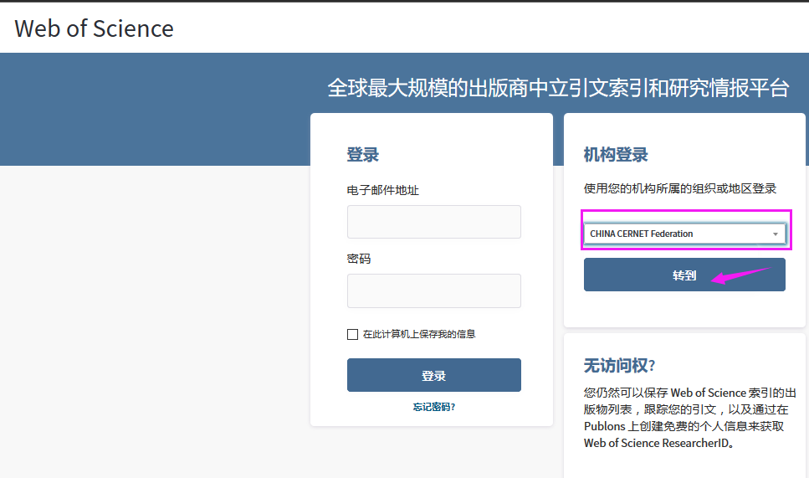The width and height of the screenshot is (809, 478).
Task: Click the banner headline 全球最大规模的出版商中立引文索引
Action: pyautogui.click(x=558, y=87)
